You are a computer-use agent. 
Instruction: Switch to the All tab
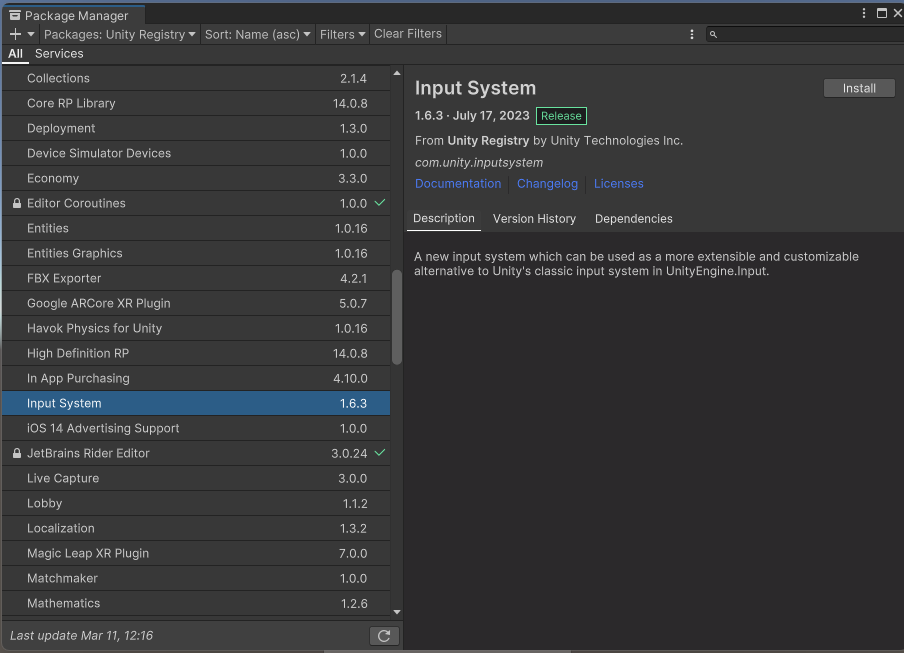pyautogui.click(x=16, y=54)
